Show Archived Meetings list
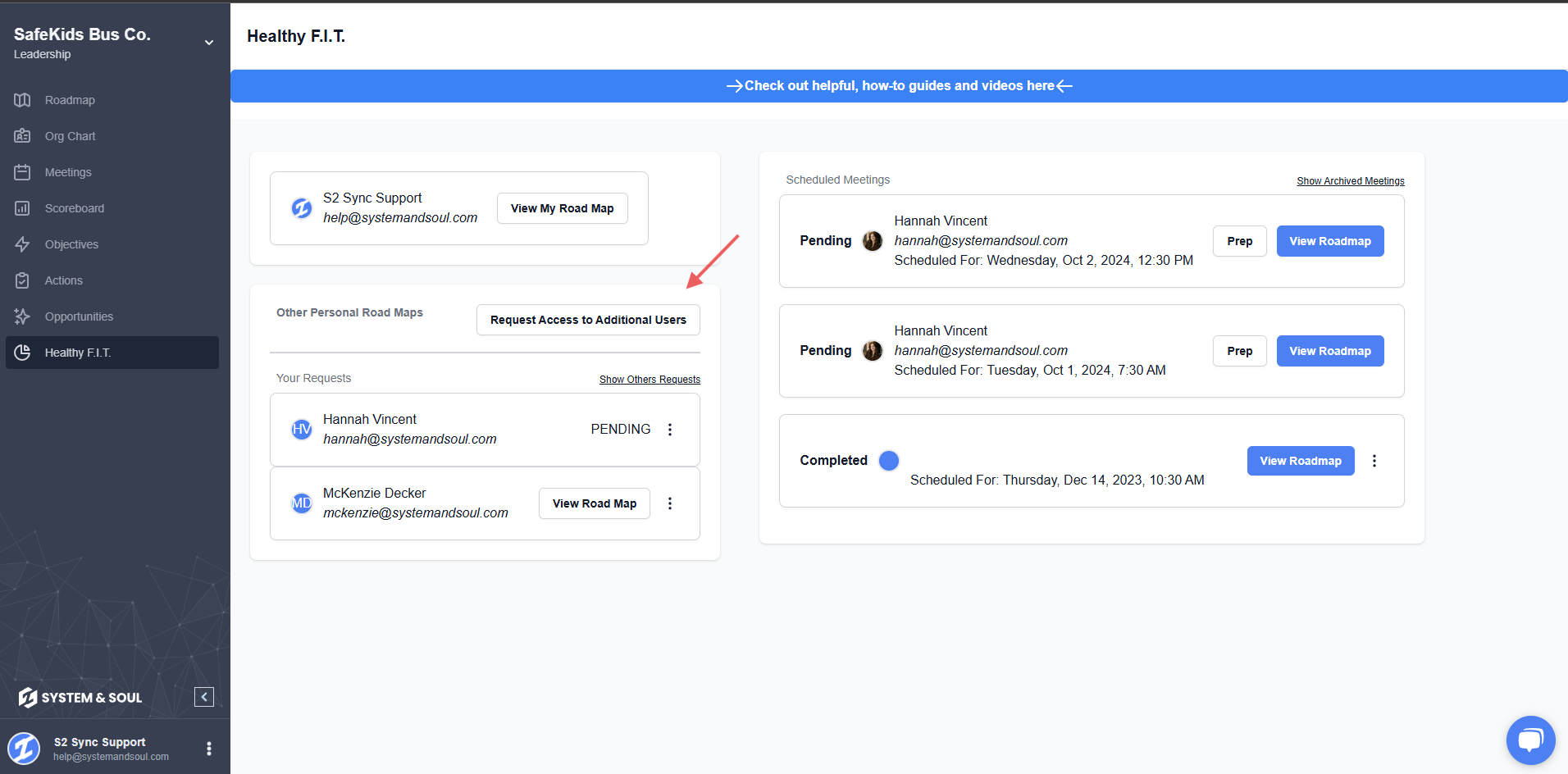 1350,181
